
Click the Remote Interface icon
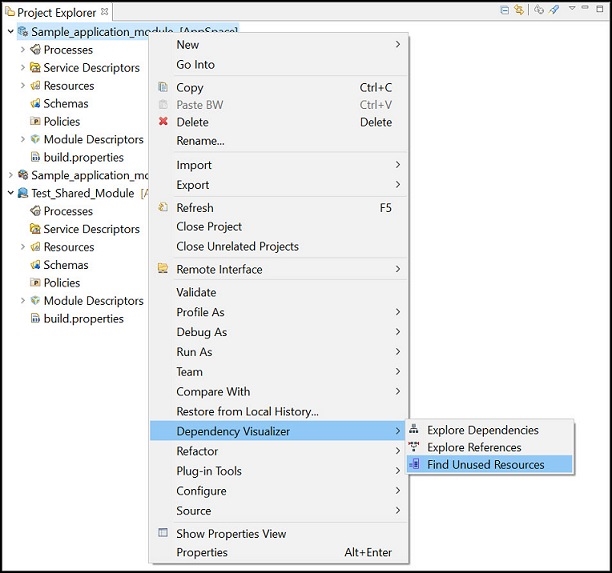[x=163, y=268]
